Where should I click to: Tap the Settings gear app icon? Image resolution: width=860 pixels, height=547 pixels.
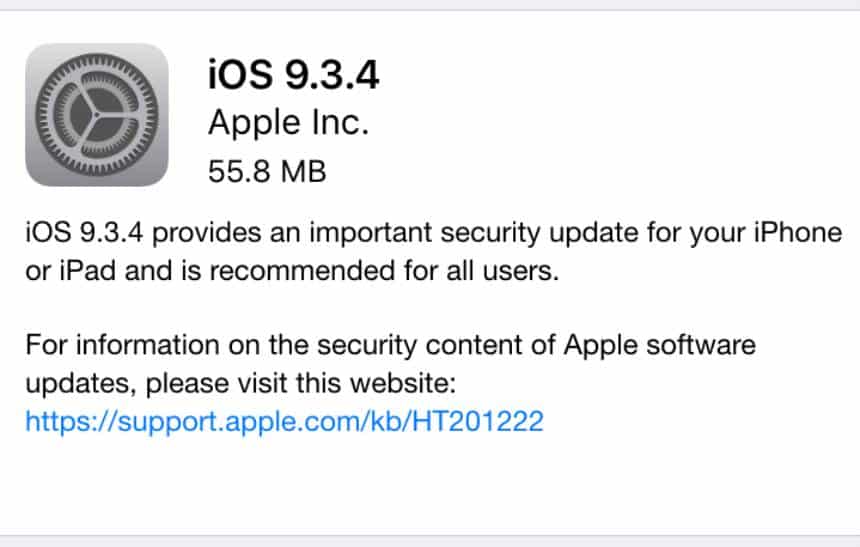(x=97, y=115)
